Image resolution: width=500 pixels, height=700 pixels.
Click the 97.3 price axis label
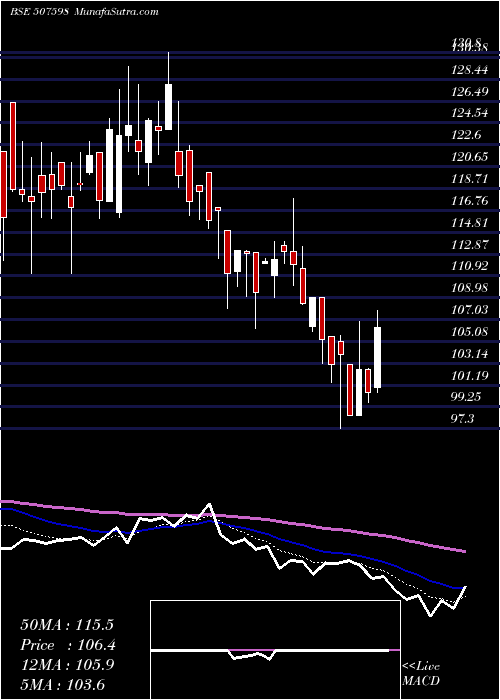pos(463,419)
